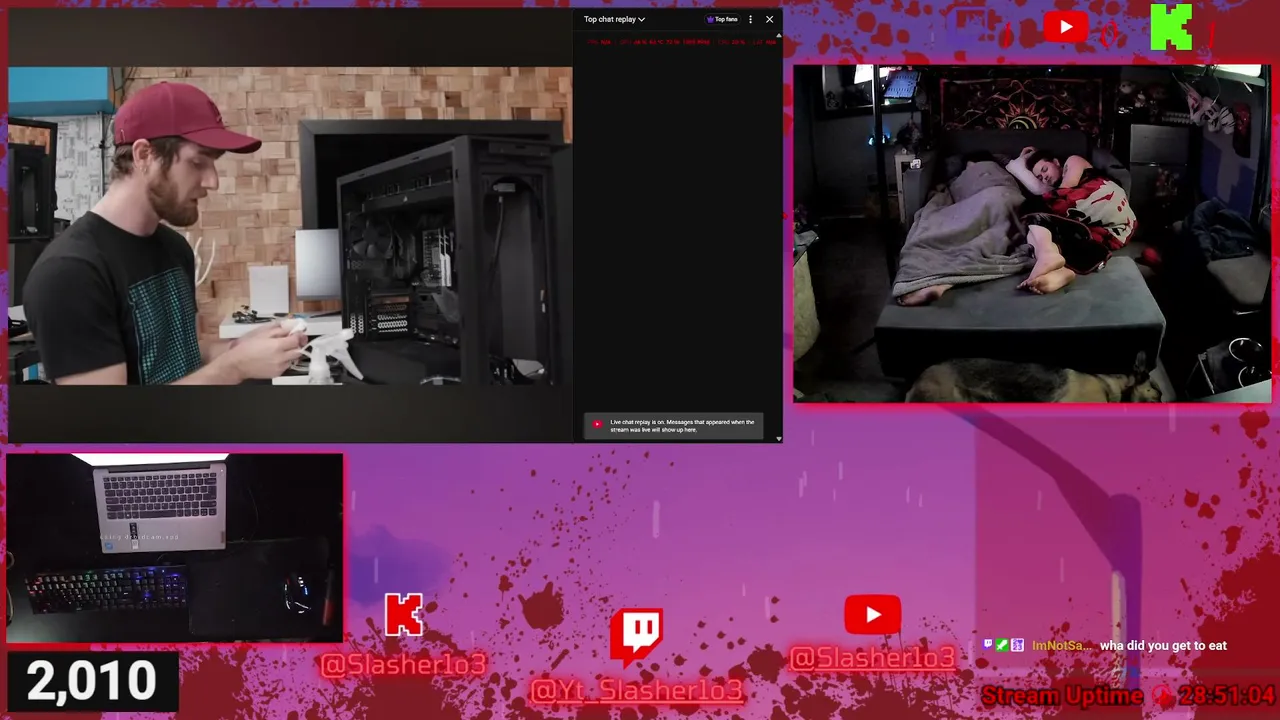Click the purple badge beside ImNotSa...
The image size is (1280, 720).
pyautogui.click(x=1017, y=646)
